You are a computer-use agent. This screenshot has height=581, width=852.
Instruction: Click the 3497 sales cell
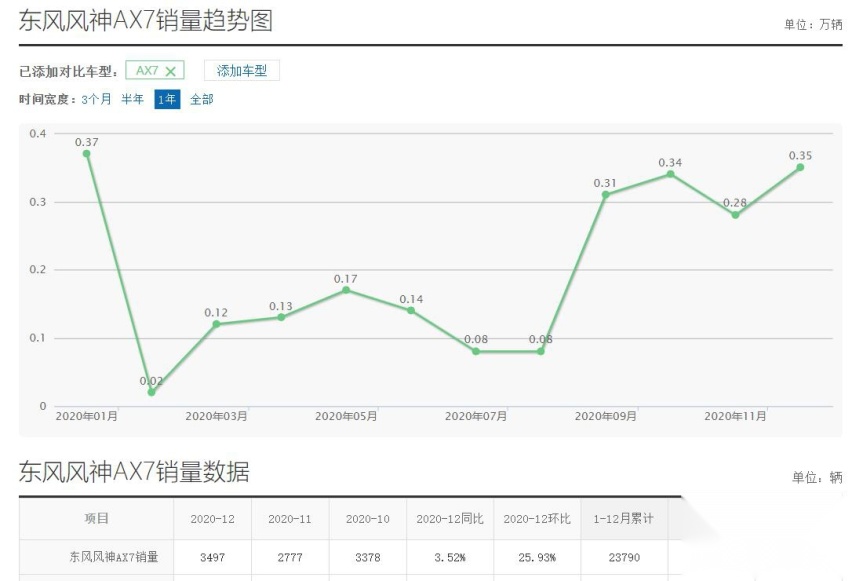(212, 558)
